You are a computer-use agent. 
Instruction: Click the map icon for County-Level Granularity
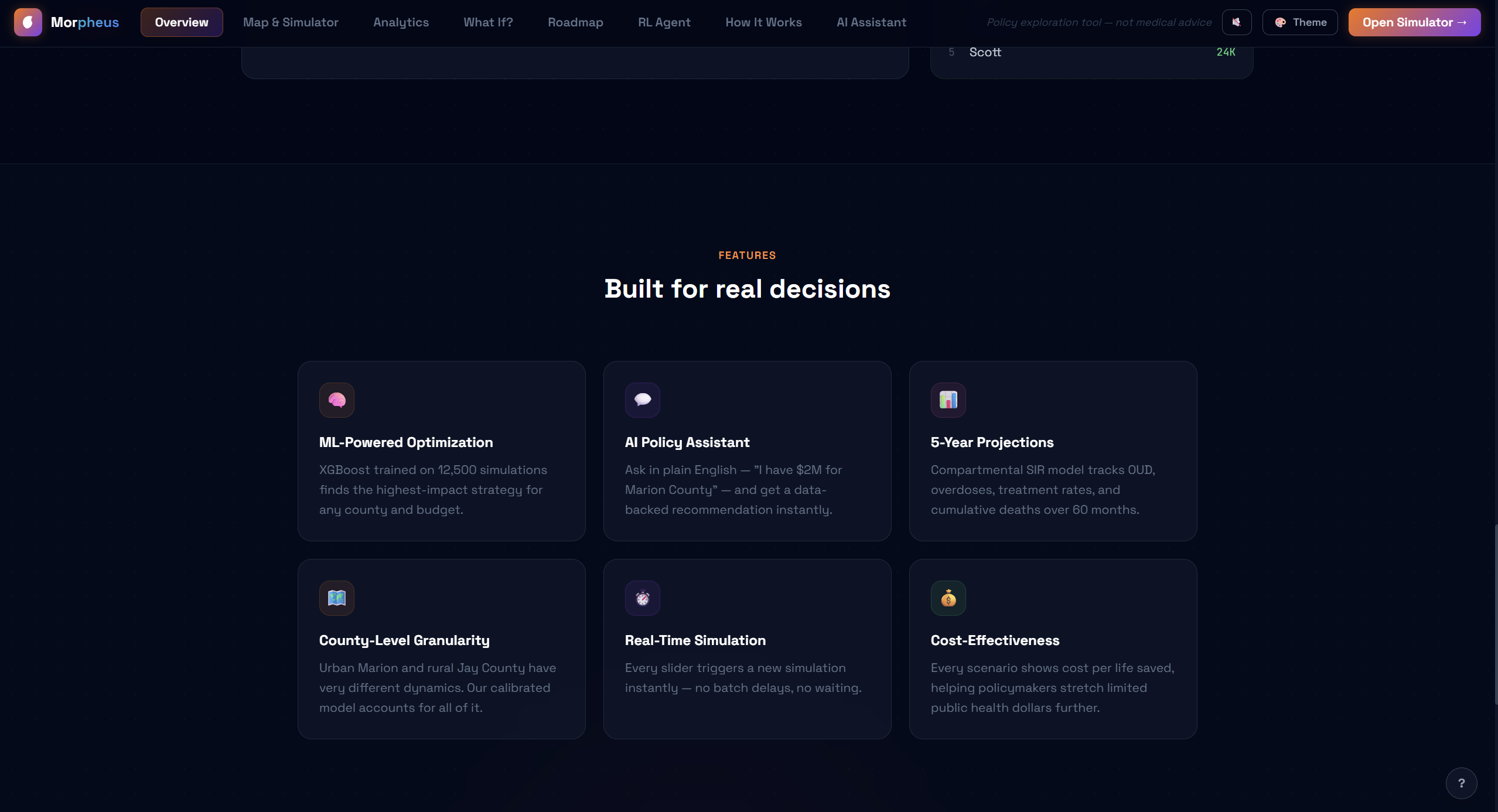tap(336, 598)
